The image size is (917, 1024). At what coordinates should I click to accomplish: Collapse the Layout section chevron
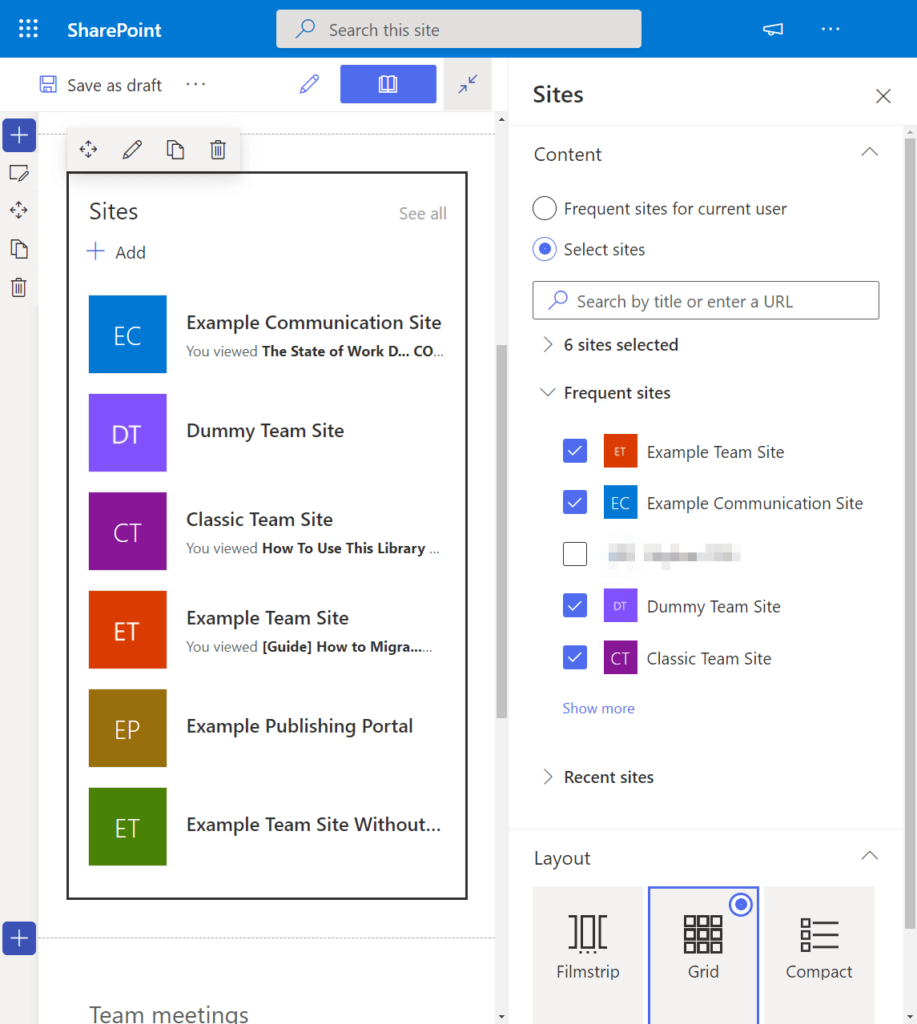869,856
